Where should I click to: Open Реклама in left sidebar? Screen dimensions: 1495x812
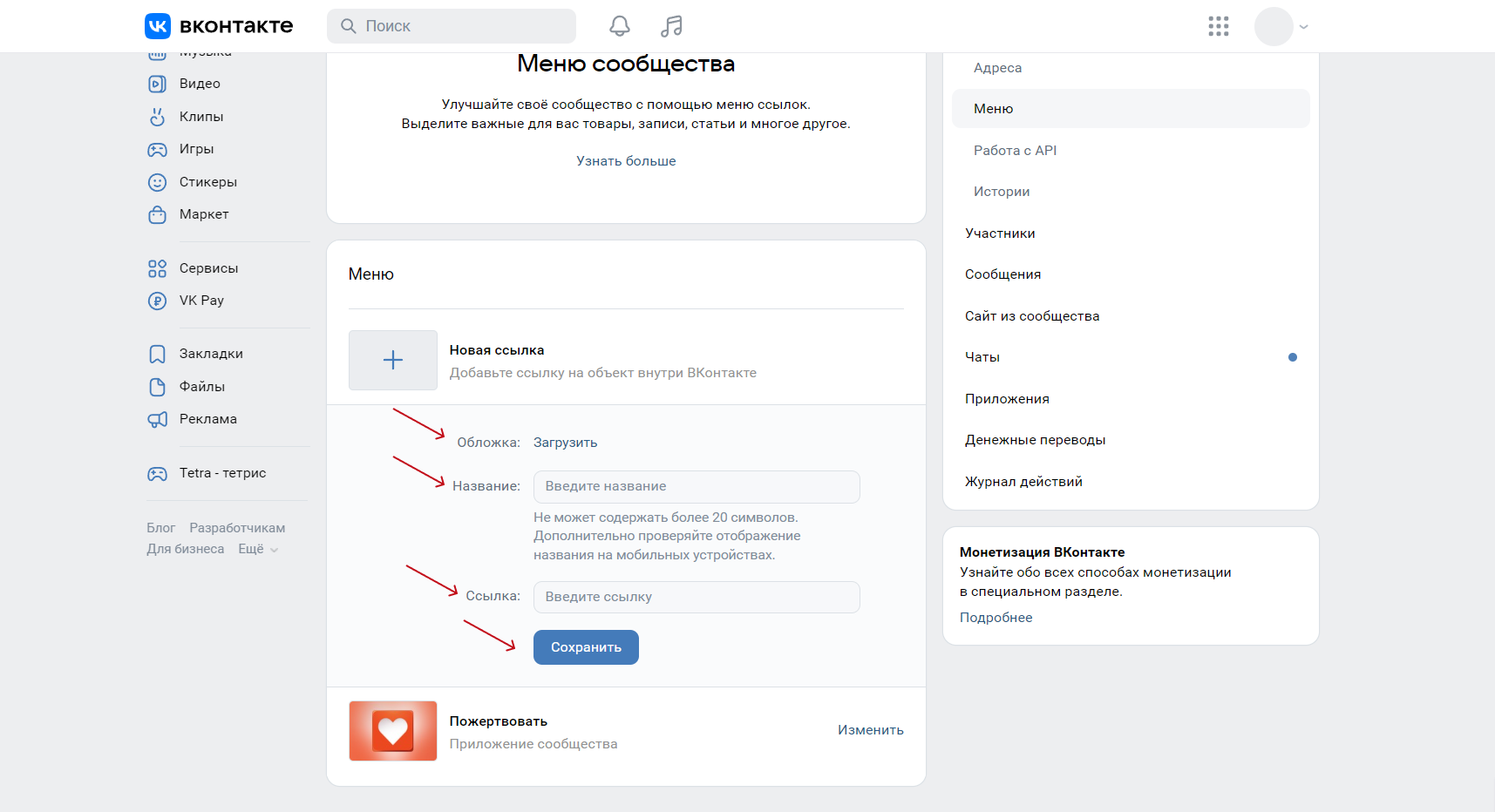point(208,419)
